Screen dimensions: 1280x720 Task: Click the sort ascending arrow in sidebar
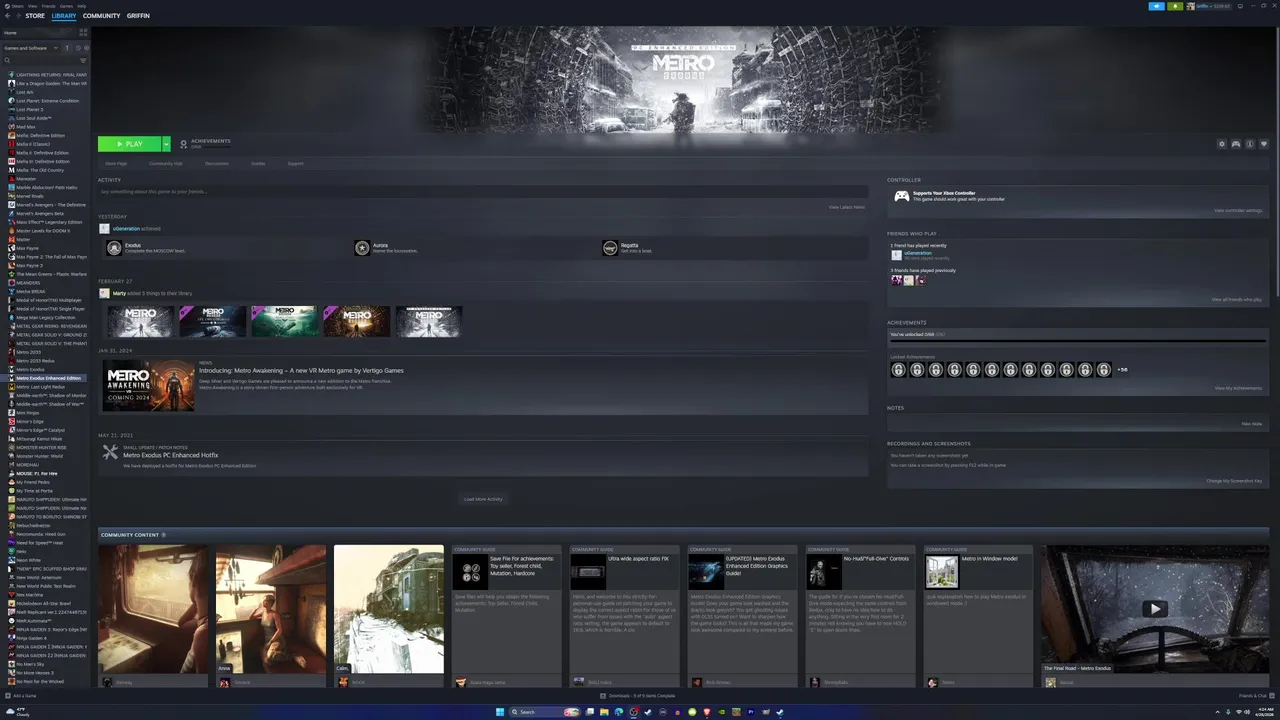point(67,48)
